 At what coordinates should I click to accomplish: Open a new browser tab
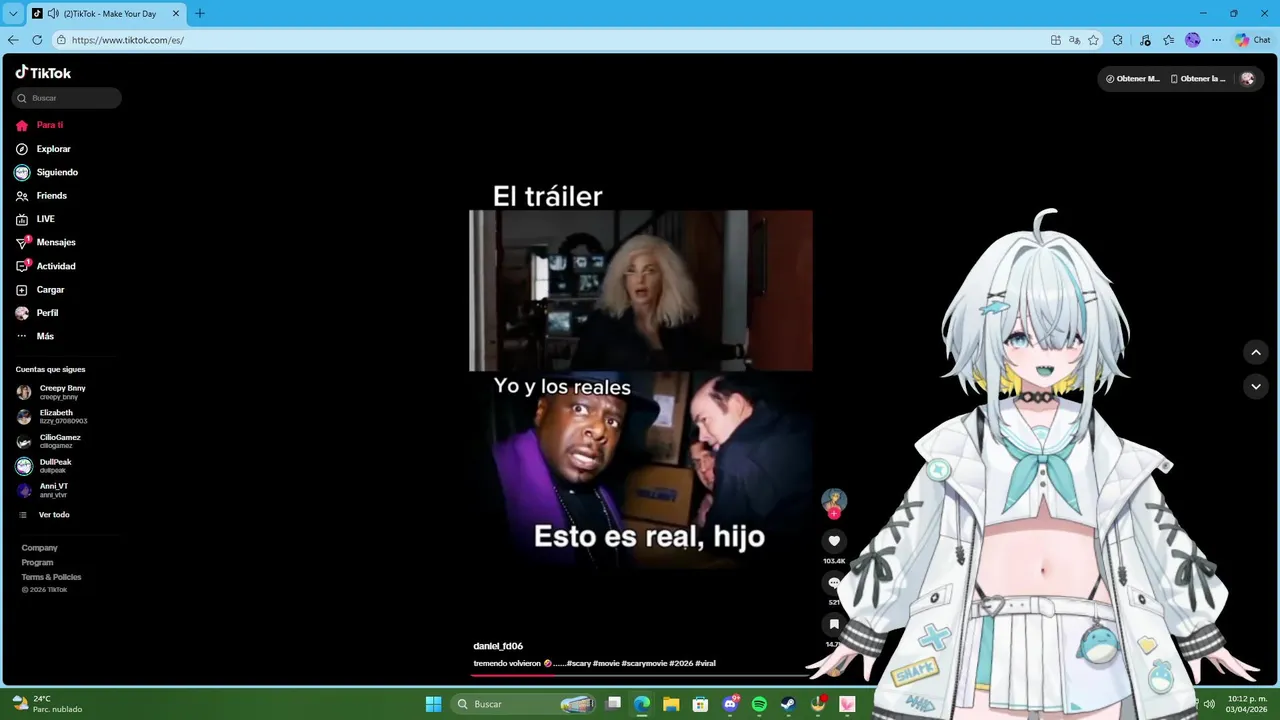200,14
